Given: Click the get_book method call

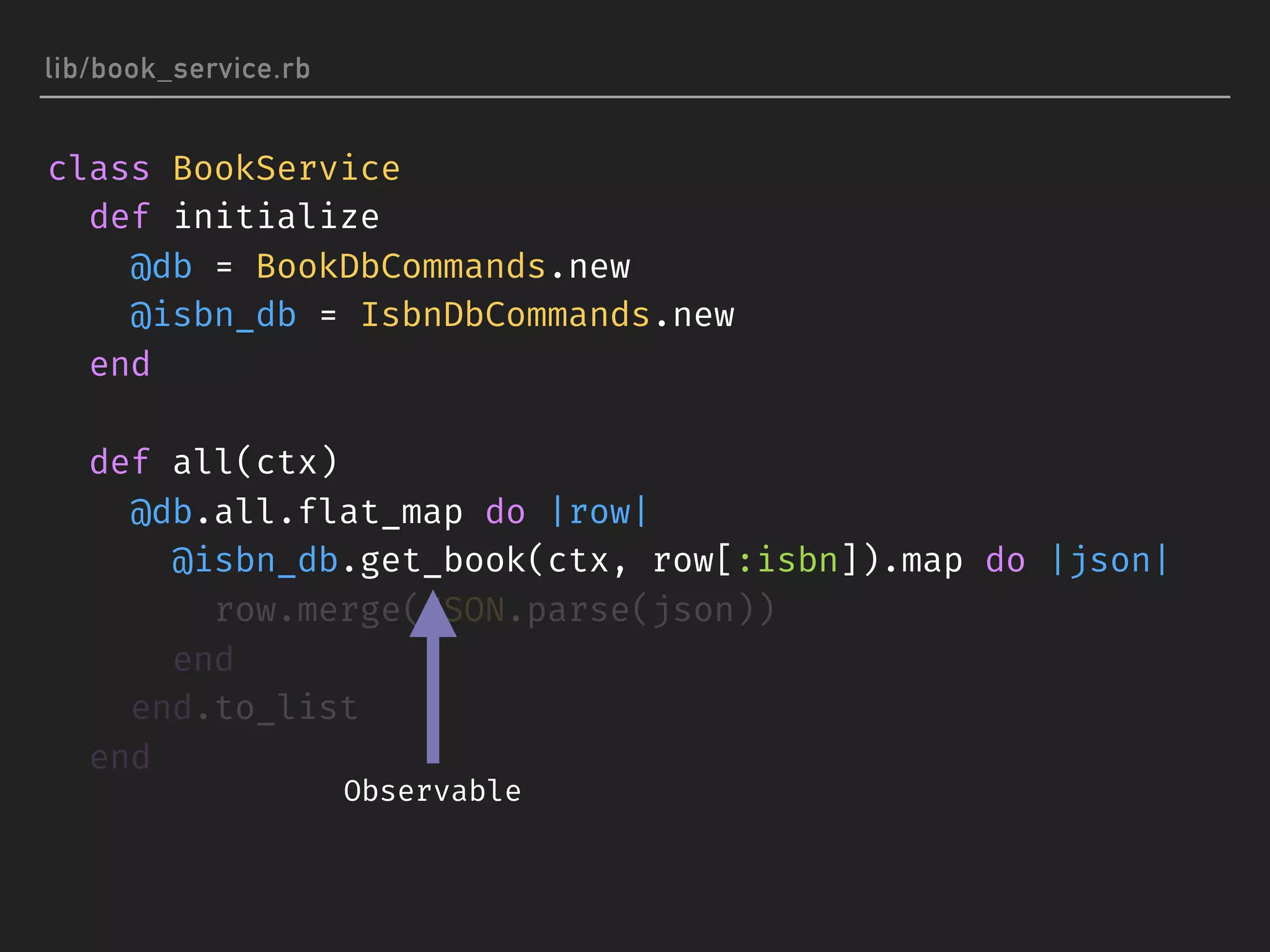Looking at the screenshot, I should (x=443, y=562).
